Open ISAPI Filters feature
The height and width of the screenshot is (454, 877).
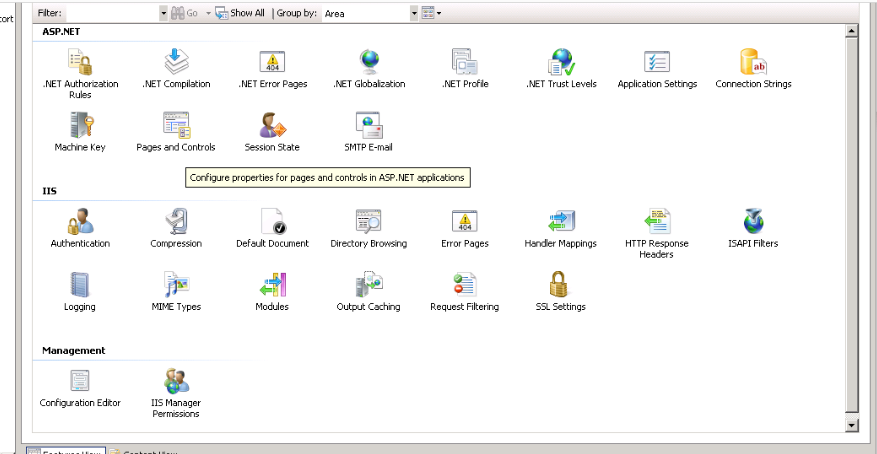tap(753, 228)
